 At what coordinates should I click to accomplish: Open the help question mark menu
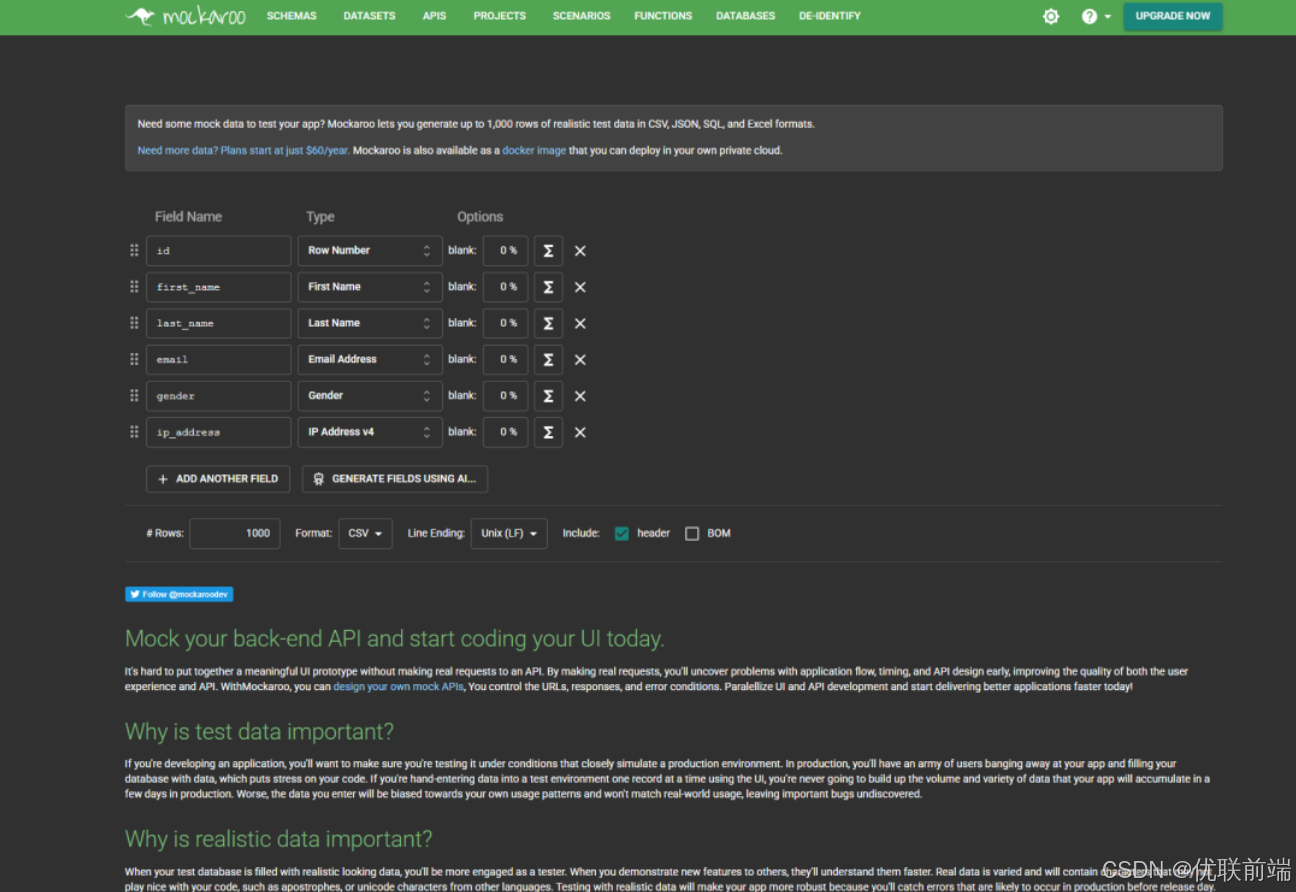click(x=1096, y=16)
